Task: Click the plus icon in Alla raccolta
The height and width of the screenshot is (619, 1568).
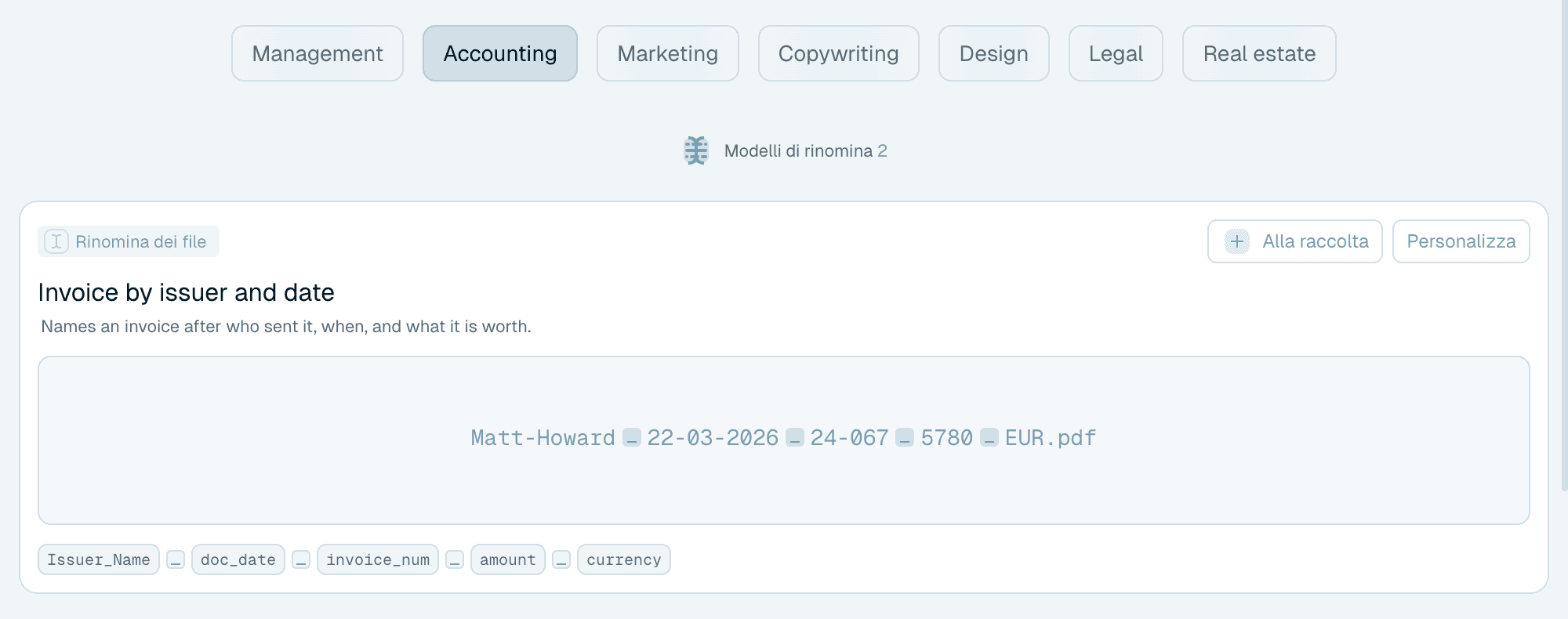Action: tap(1237, 241)
